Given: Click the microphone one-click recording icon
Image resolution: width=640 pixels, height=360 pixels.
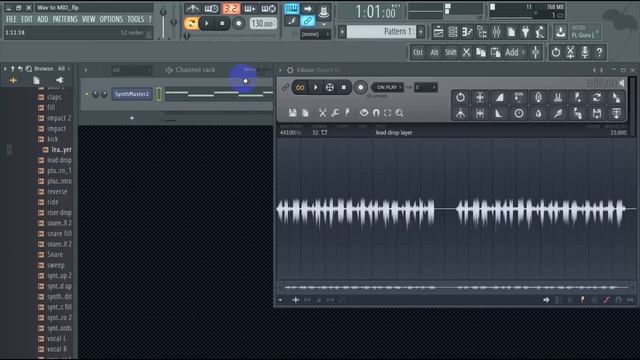Looking at the screenshot, I should [x=584, y=52].
